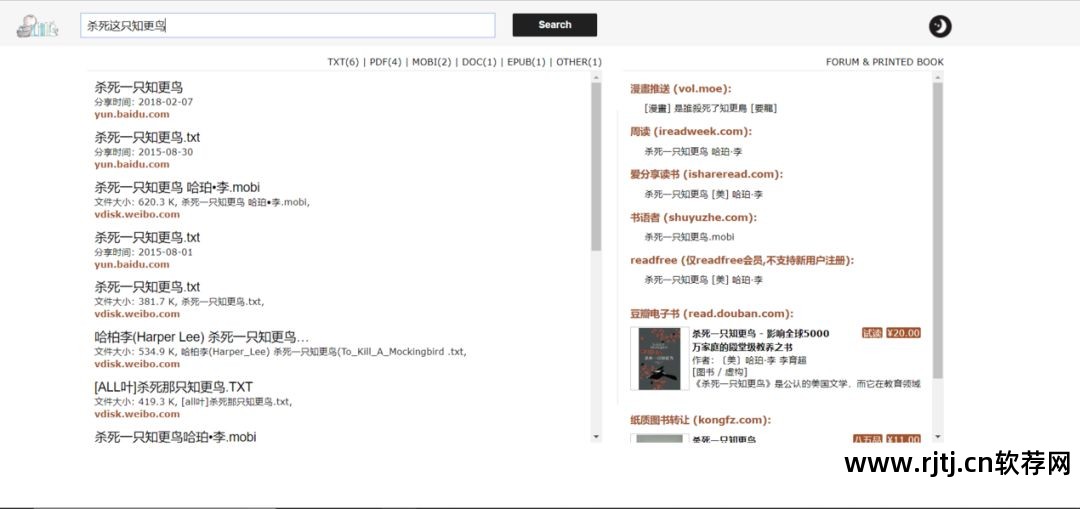Filter results by TXT(6)
Viewport: 1080px width, 509px height.
click(x=343, y=62)
